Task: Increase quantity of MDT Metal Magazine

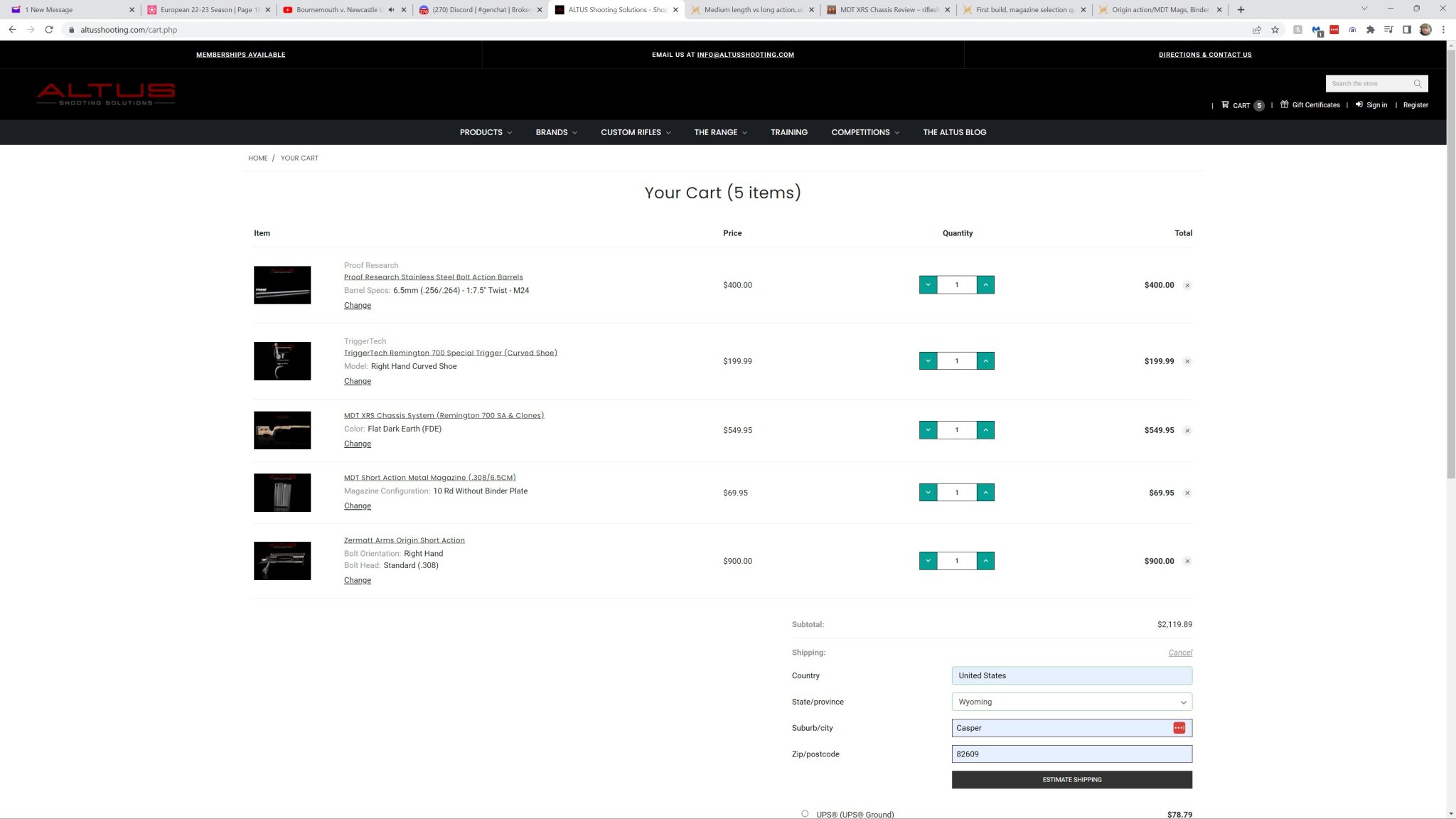Action: click(985, 493)
